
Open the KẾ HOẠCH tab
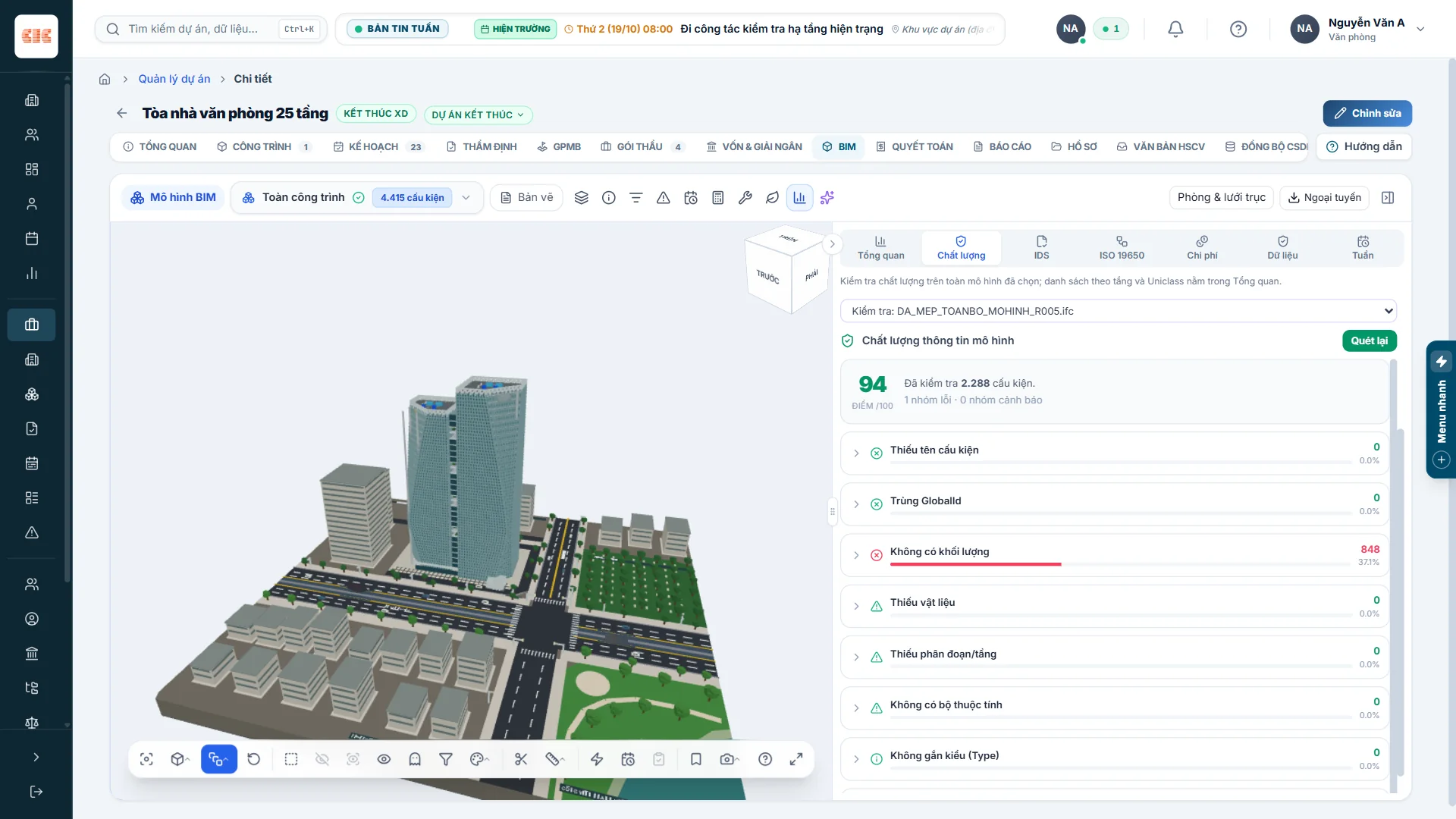pyautogui.click(x=378, y=146)
